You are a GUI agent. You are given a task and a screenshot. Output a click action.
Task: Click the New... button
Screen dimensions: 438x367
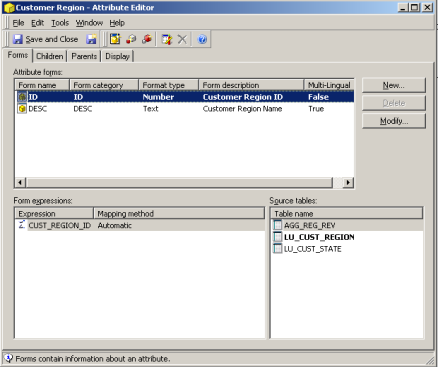[394, 85]
